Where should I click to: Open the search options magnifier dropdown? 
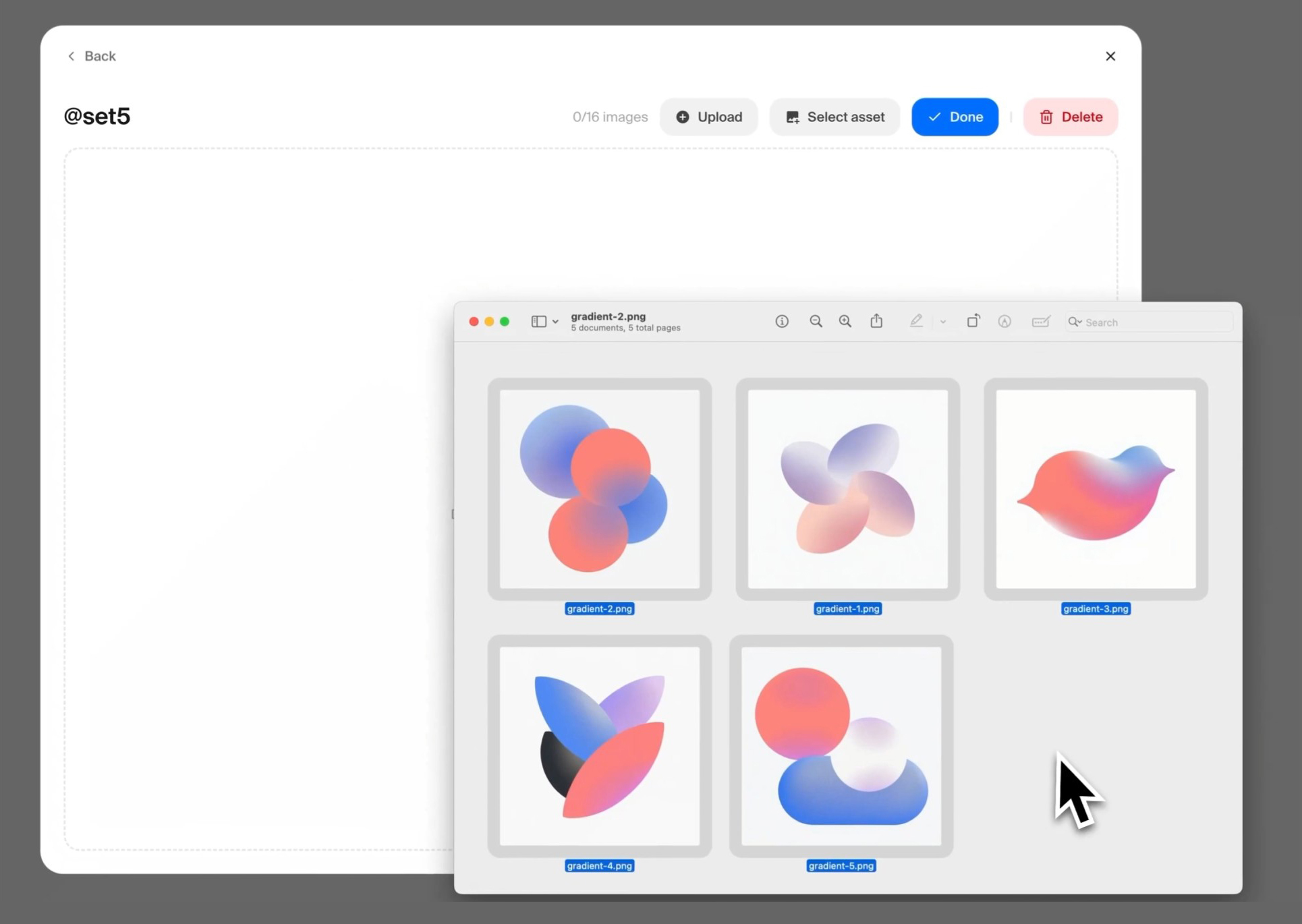coord(1075,322)
